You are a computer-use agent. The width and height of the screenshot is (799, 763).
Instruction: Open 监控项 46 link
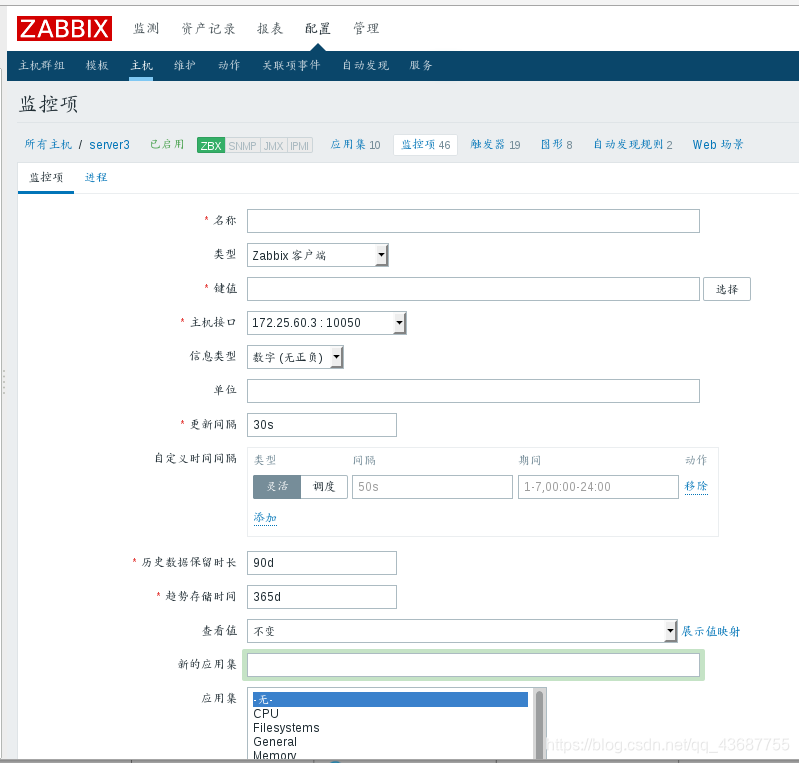pyautogui.click(x=425, y=145)
